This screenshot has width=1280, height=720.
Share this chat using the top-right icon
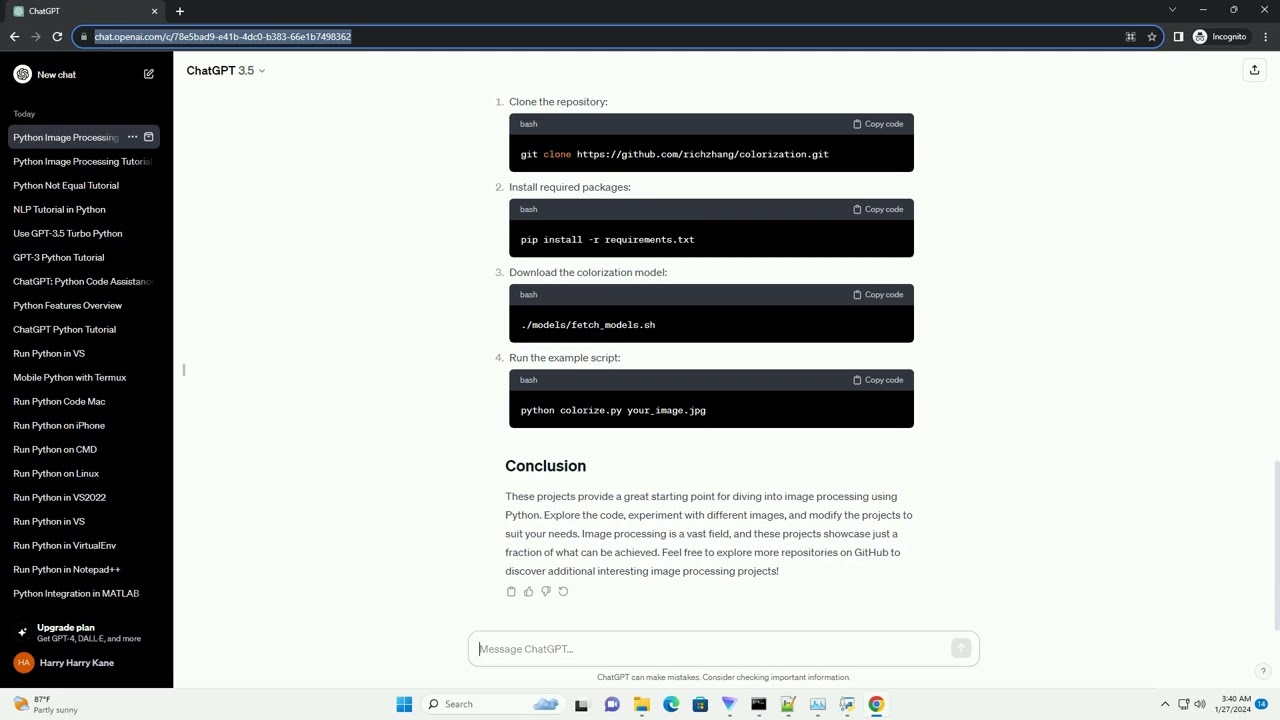click(x=1254, y=70)
